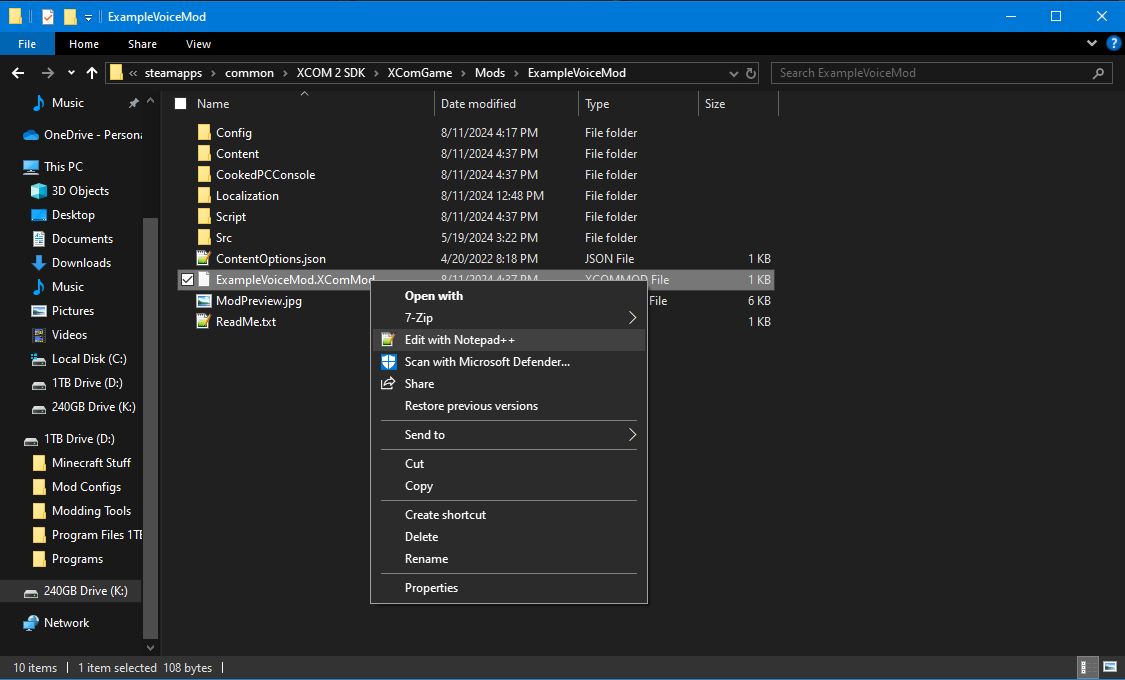Refresh the current folder view
1125x680 pixels.
[x=751, y=73]
